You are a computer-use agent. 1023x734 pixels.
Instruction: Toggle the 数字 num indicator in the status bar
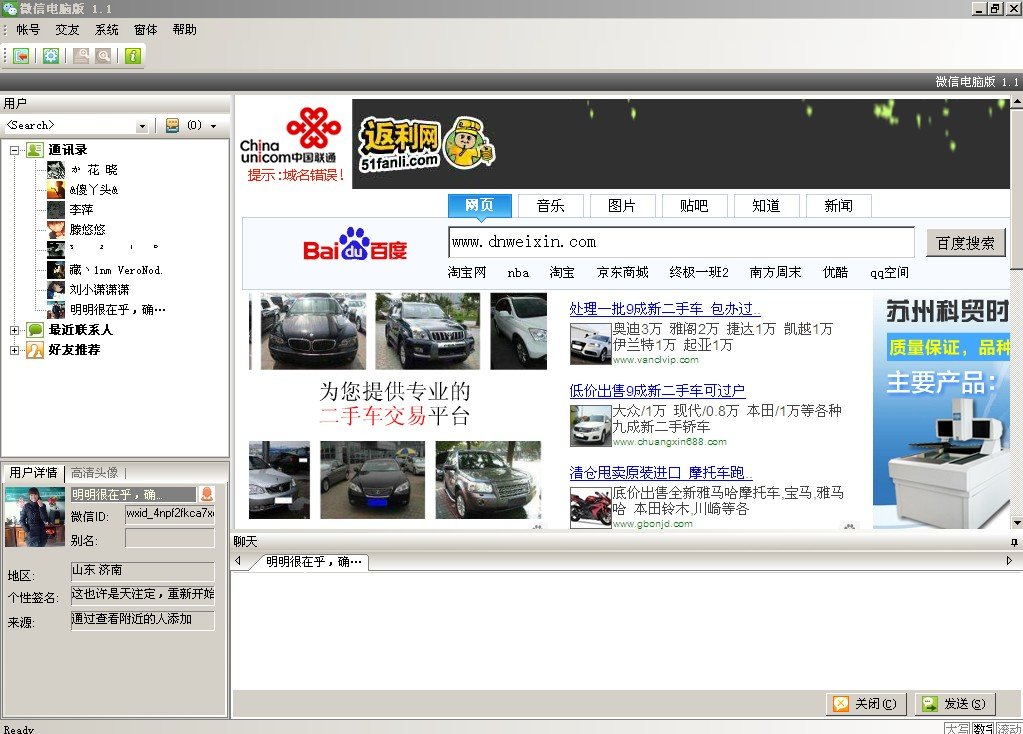click(984, 728)
